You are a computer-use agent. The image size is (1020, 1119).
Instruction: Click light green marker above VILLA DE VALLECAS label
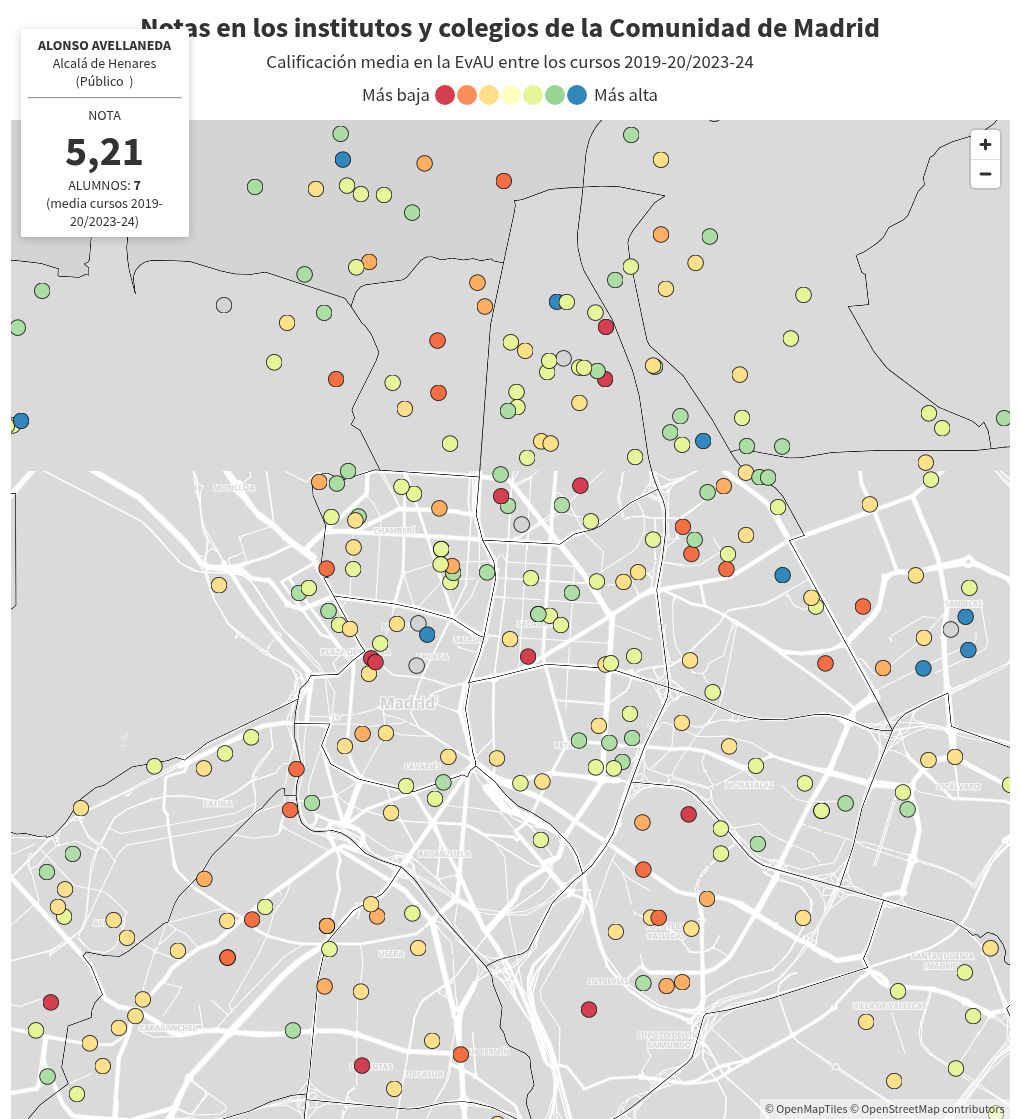[898, 991]
